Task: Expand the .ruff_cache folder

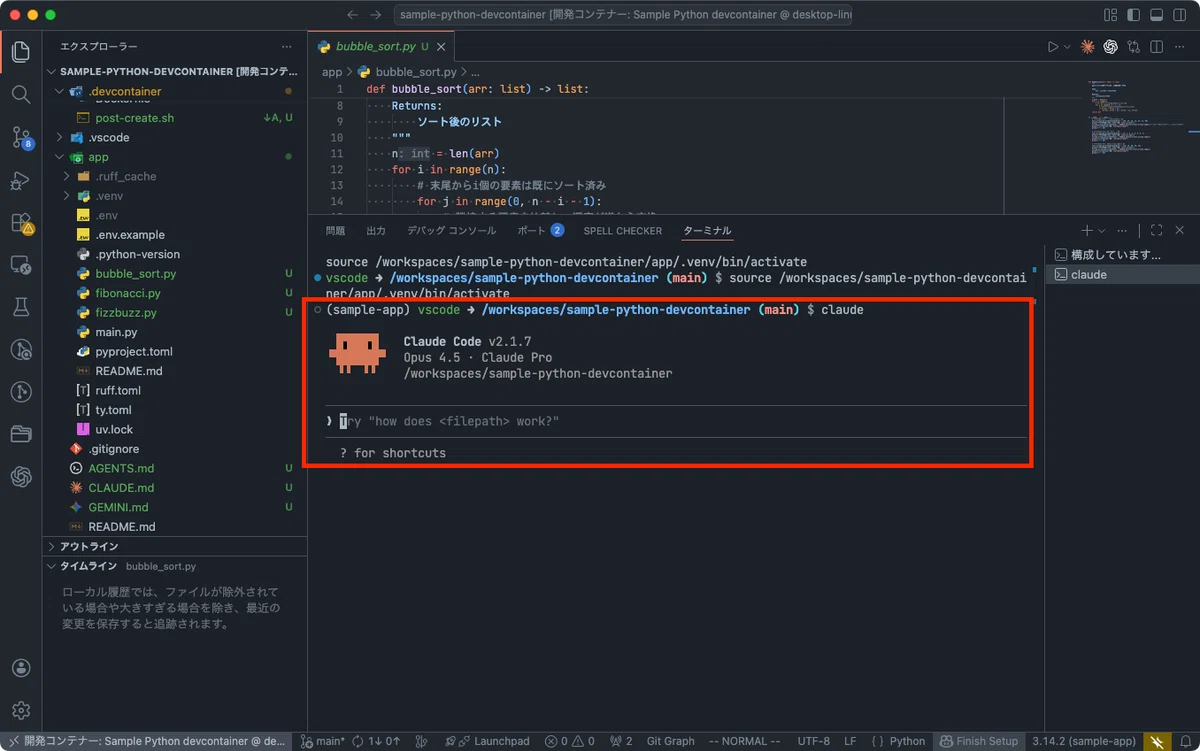Action: (x=67, y=176)
